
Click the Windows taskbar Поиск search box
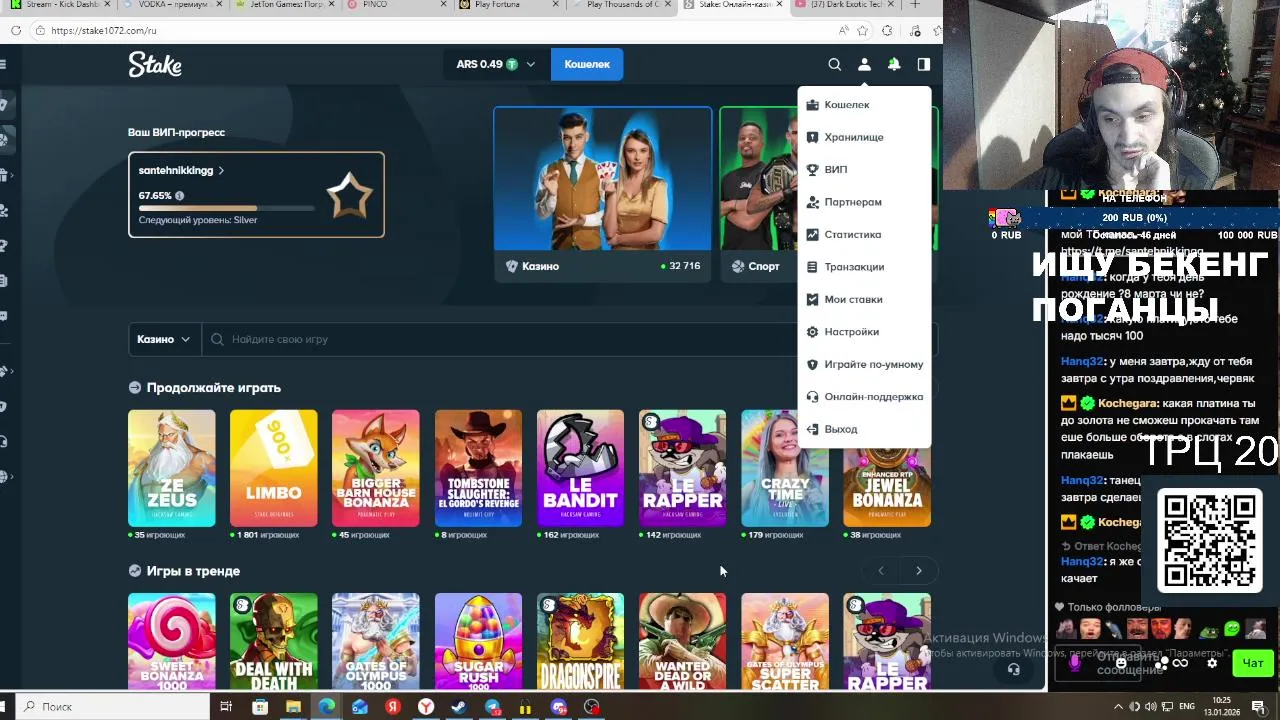(x=113, y=707)
